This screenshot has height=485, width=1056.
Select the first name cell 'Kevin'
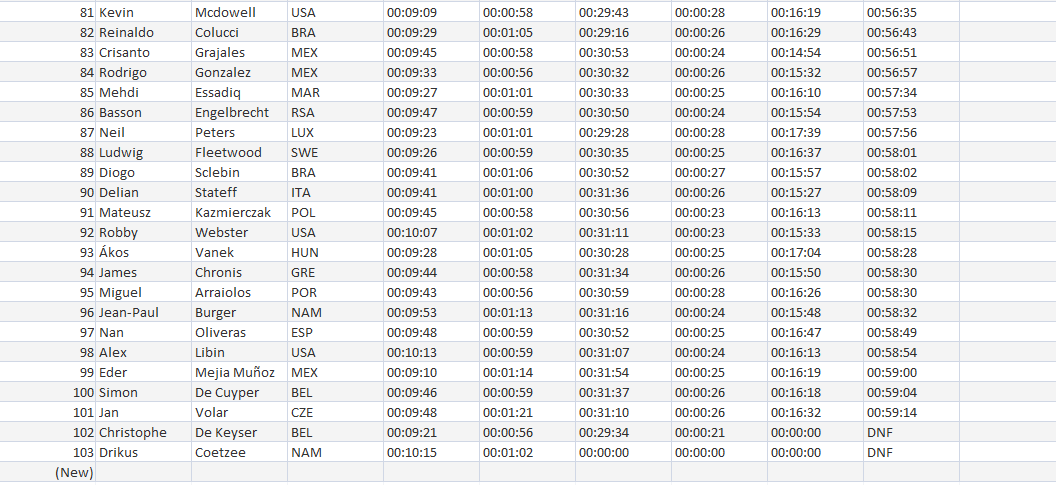point(143,12)
